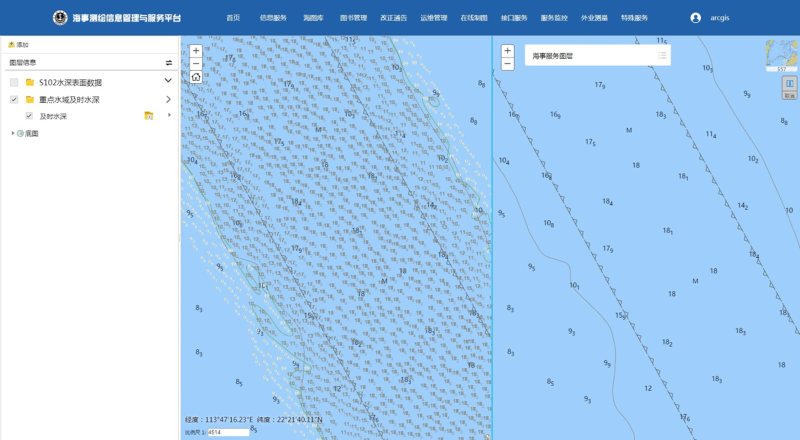
Task: Click the scale ratio input field
Action: coord(228,432)
